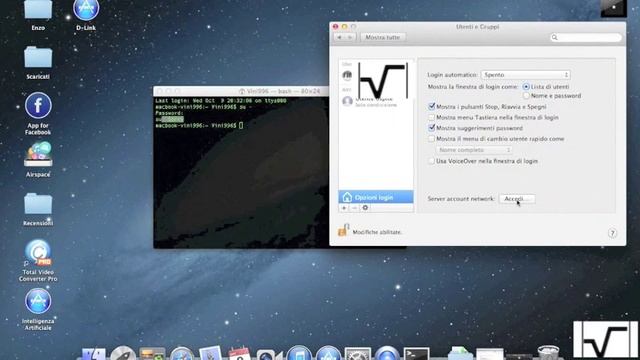The image size is (640, 360).
Task: Open Terminal icon in the Dock
Action: [416, 354]
